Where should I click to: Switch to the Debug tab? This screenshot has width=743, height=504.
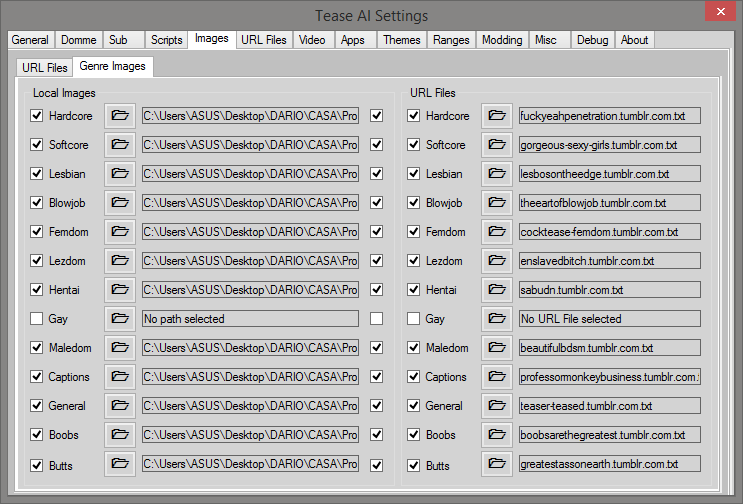tap(592, 40)
